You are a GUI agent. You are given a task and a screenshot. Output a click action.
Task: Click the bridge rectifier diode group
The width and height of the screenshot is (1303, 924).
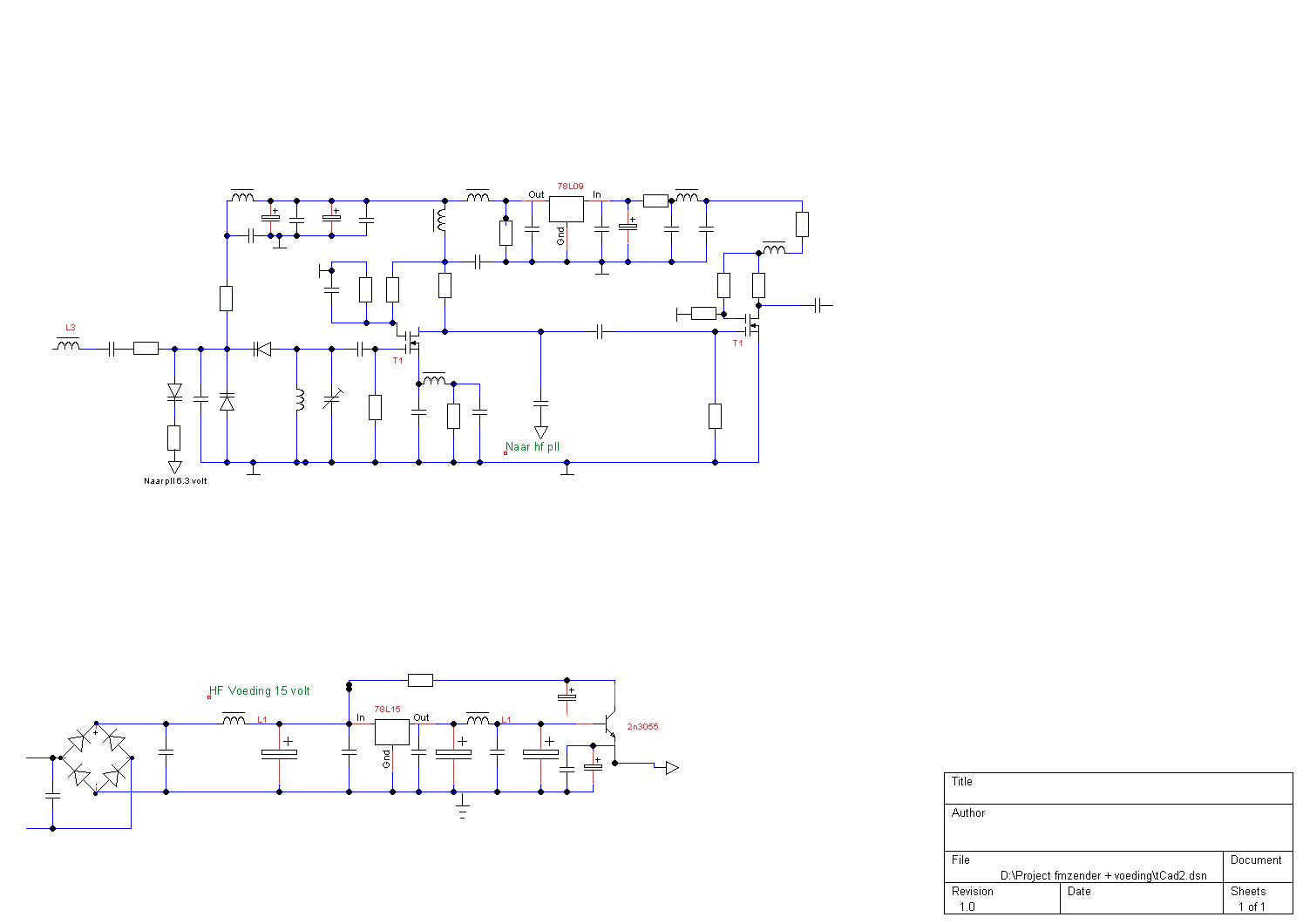click(96, 758)
